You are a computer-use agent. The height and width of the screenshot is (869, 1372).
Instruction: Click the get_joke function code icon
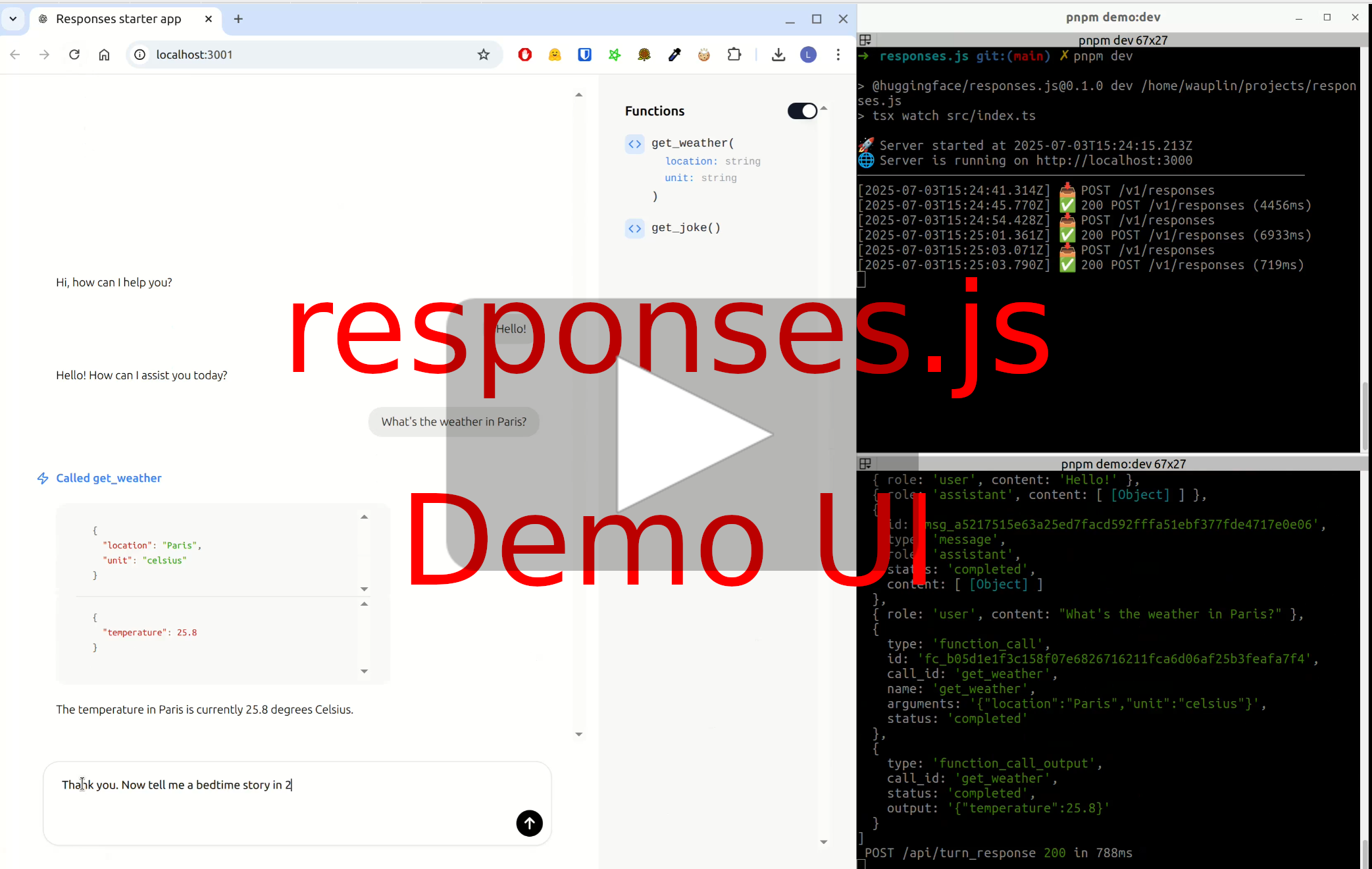(x=634, y=228)
